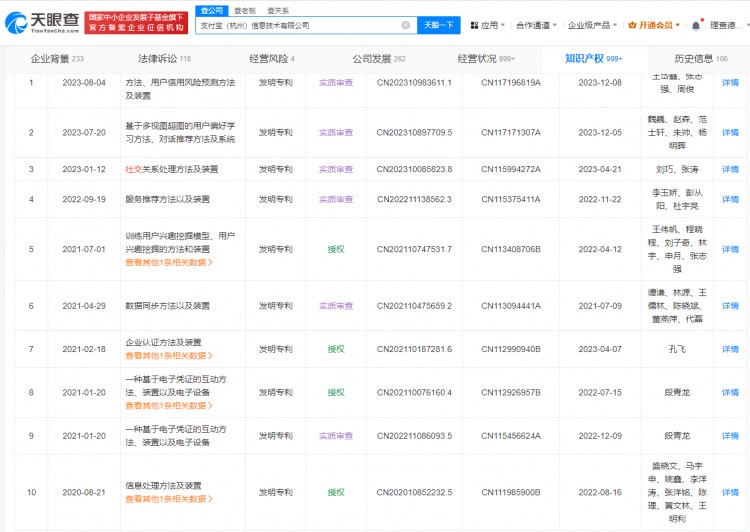The width and height of the screenshot is (750, 532).
Task: Click patent title 服务推荐方法以及装置
Action: (167, 200)
